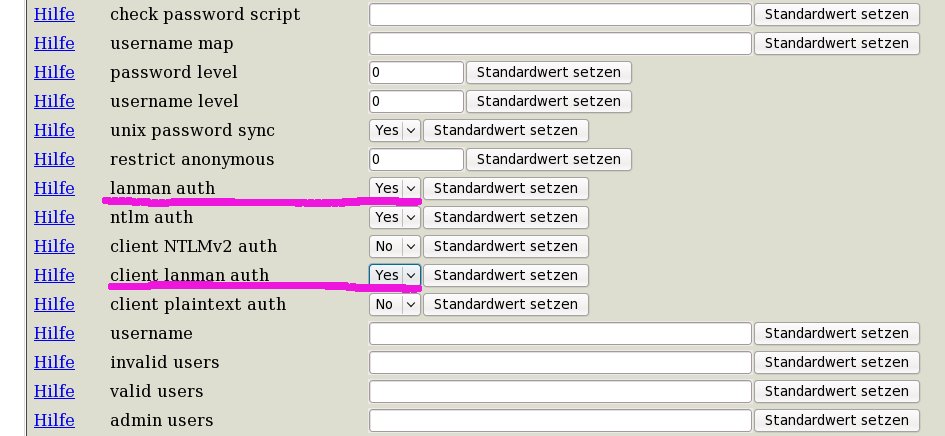This screenshot has width=945, height=436.
Task: Click Hilfe link for check password script
Action: pos(54,15)
